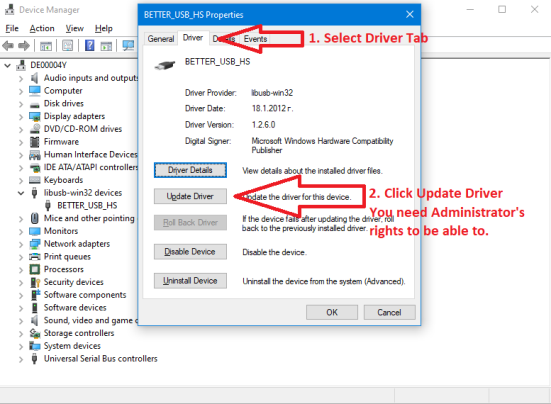Expand the Keyboards category
Screen dimensions: 551x404
point(21,181)
